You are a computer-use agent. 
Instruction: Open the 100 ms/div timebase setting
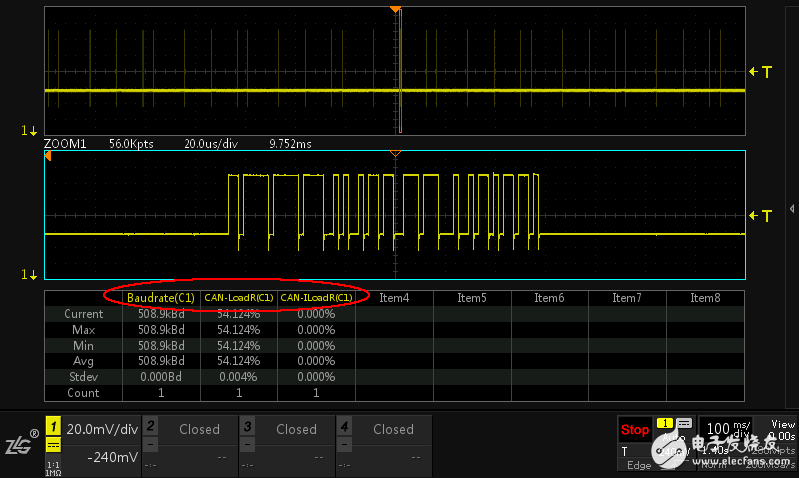coord(724,430)
